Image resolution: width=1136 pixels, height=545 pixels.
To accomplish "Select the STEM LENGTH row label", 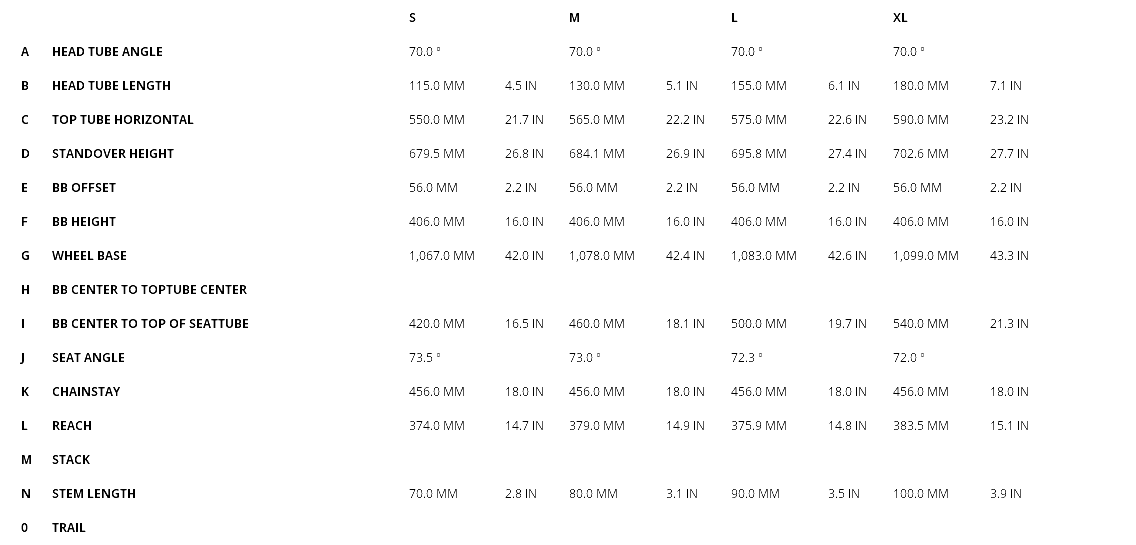I will pyautogui.click(x=94, y=494).
